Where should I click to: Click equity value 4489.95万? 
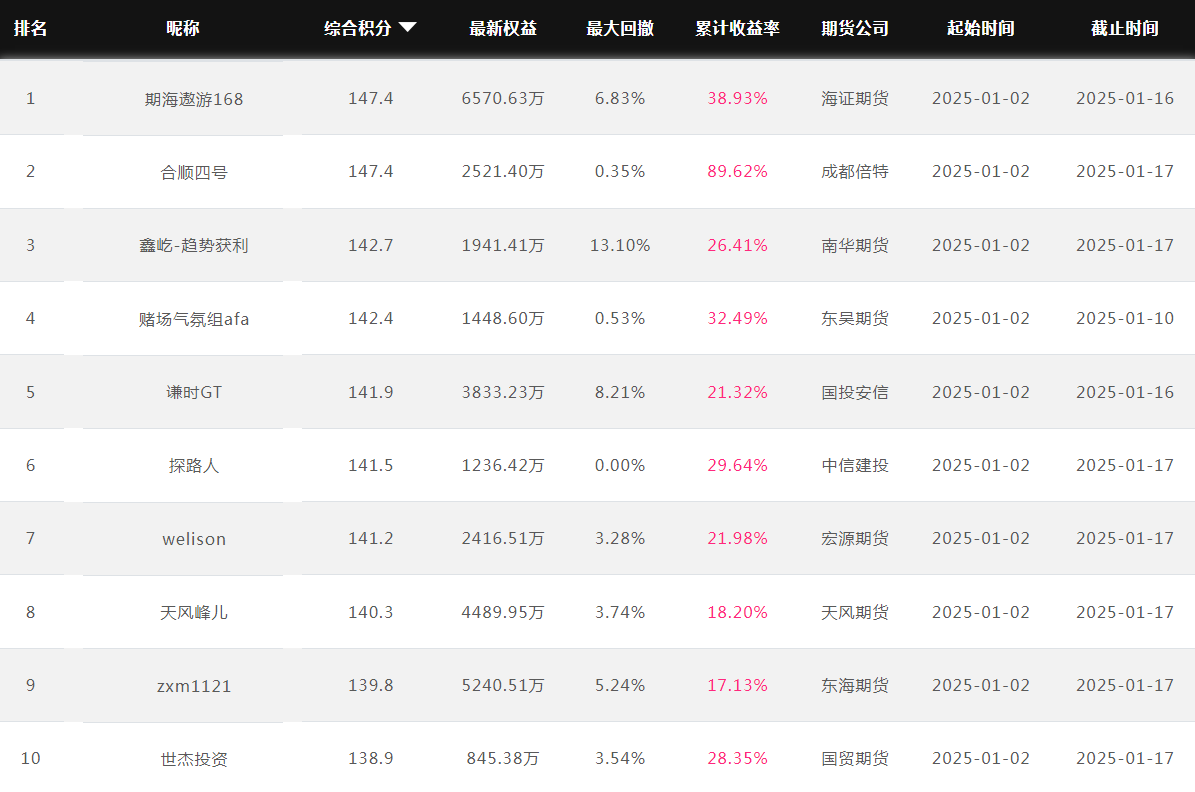pyautogui.click(x=503, y=612)
